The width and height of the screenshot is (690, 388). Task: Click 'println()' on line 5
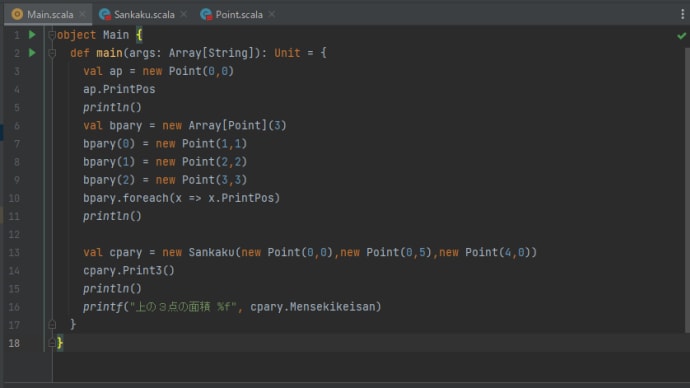112,107
